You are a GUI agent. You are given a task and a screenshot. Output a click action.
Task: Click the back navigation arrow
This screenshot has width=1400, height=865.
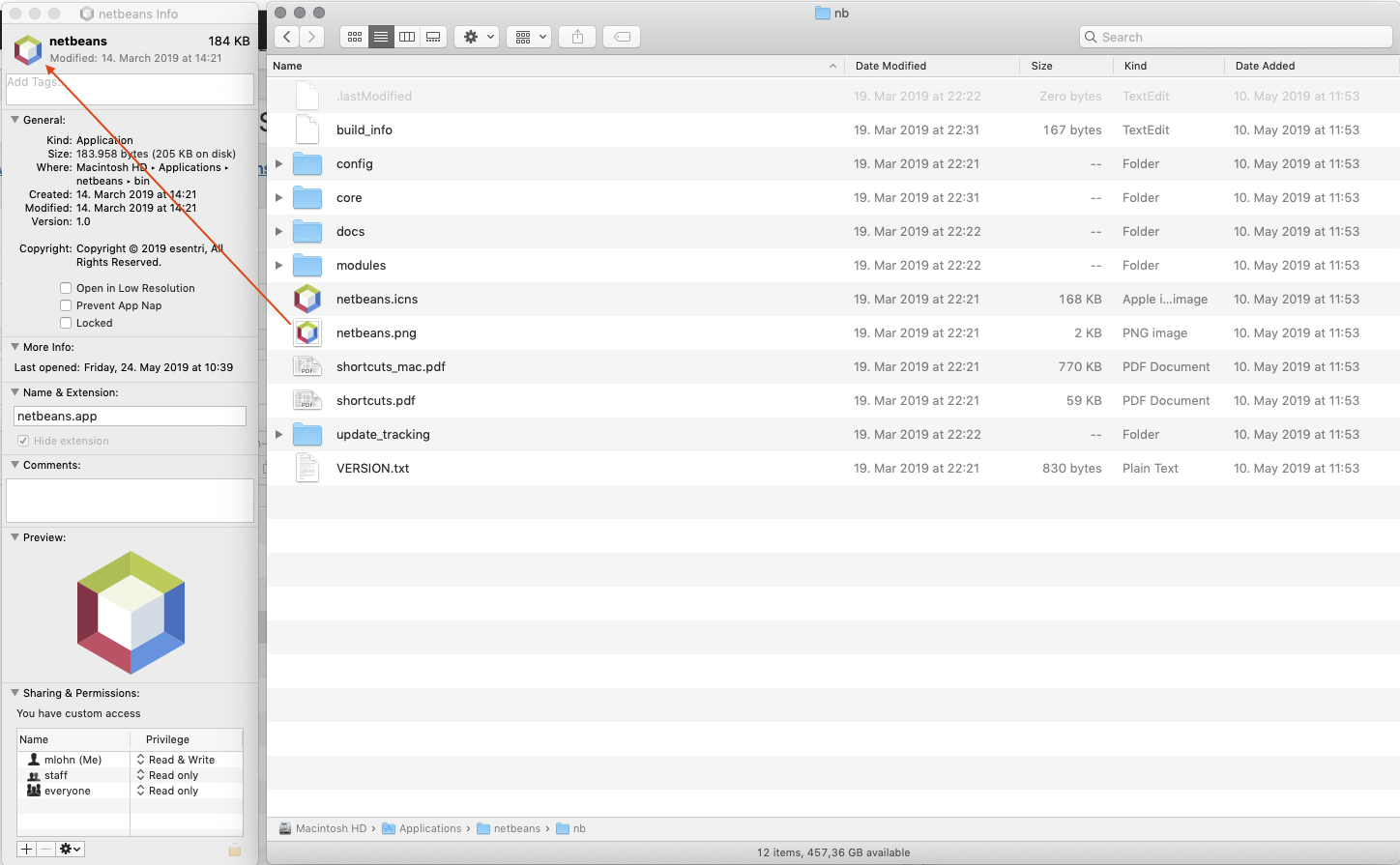tap(286, 36)
